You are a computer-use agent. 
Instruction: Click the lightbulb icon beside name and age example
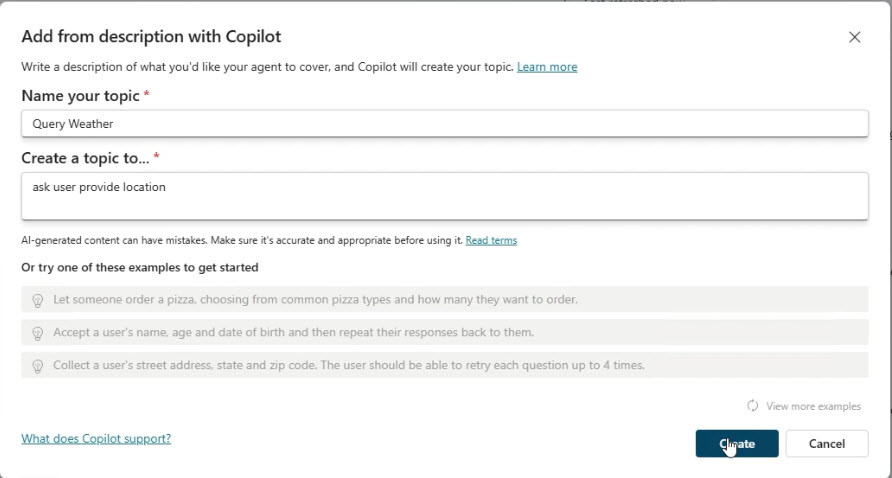[x=38, y=333]
